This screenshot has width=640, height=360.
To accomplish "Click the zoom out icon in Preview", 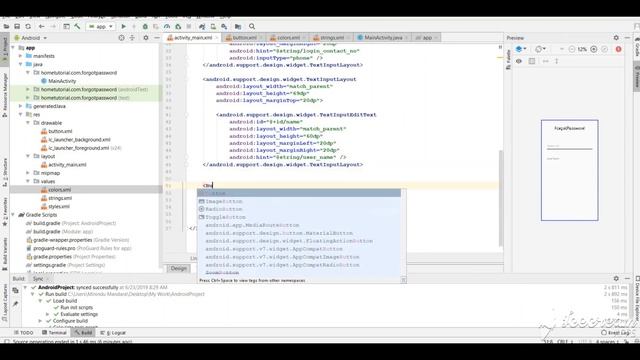I will (572, 49).
